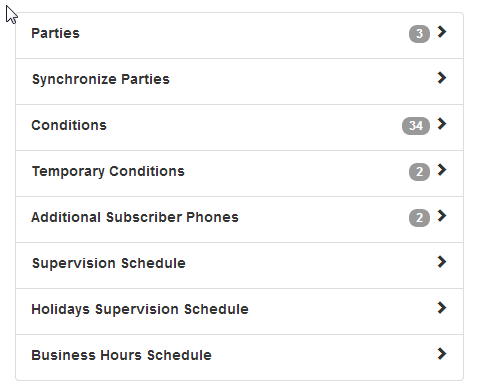Expand the Temporary Conditions chevron
Viewport: 484px width, 389px height.
click(442, 170)
